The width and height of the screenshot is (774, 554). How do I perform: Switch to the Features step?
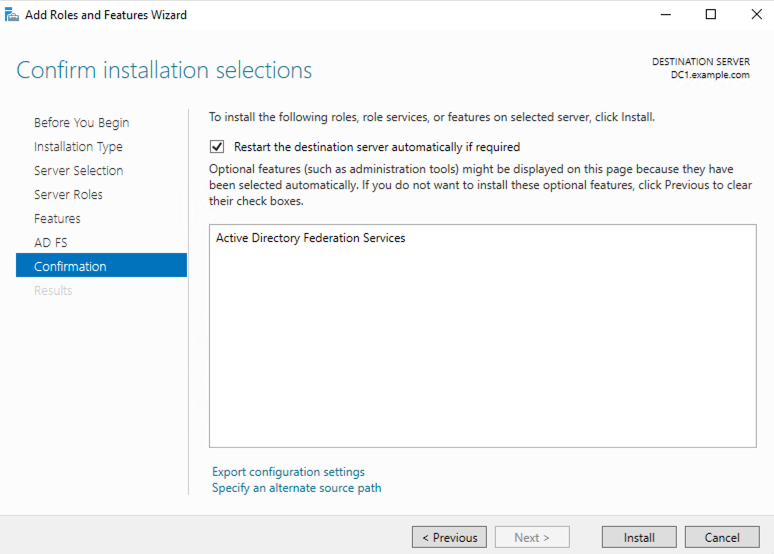57,218
